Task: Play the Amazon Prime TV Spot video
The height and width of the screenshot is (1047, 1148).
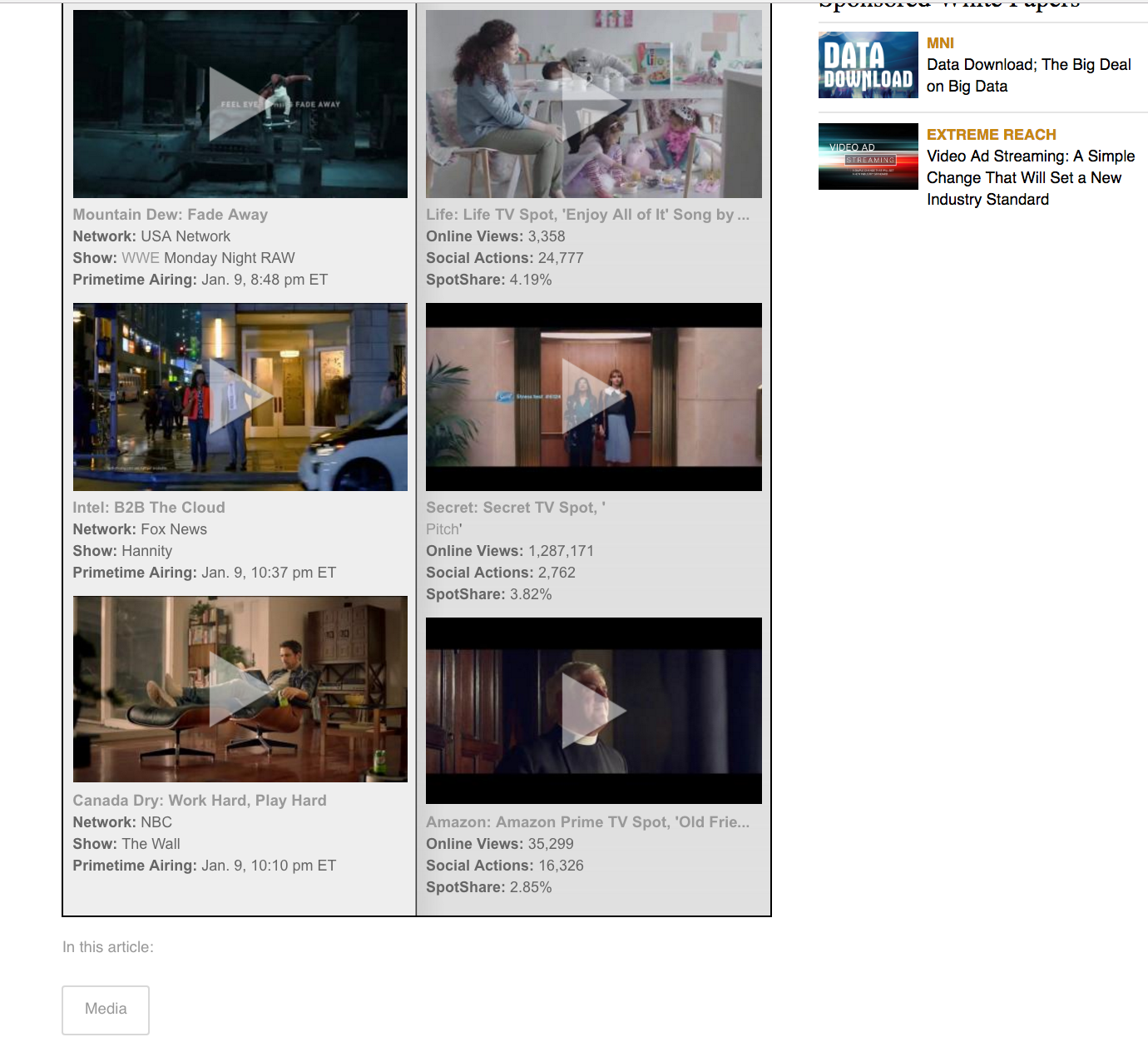Action: coord(594,711)
